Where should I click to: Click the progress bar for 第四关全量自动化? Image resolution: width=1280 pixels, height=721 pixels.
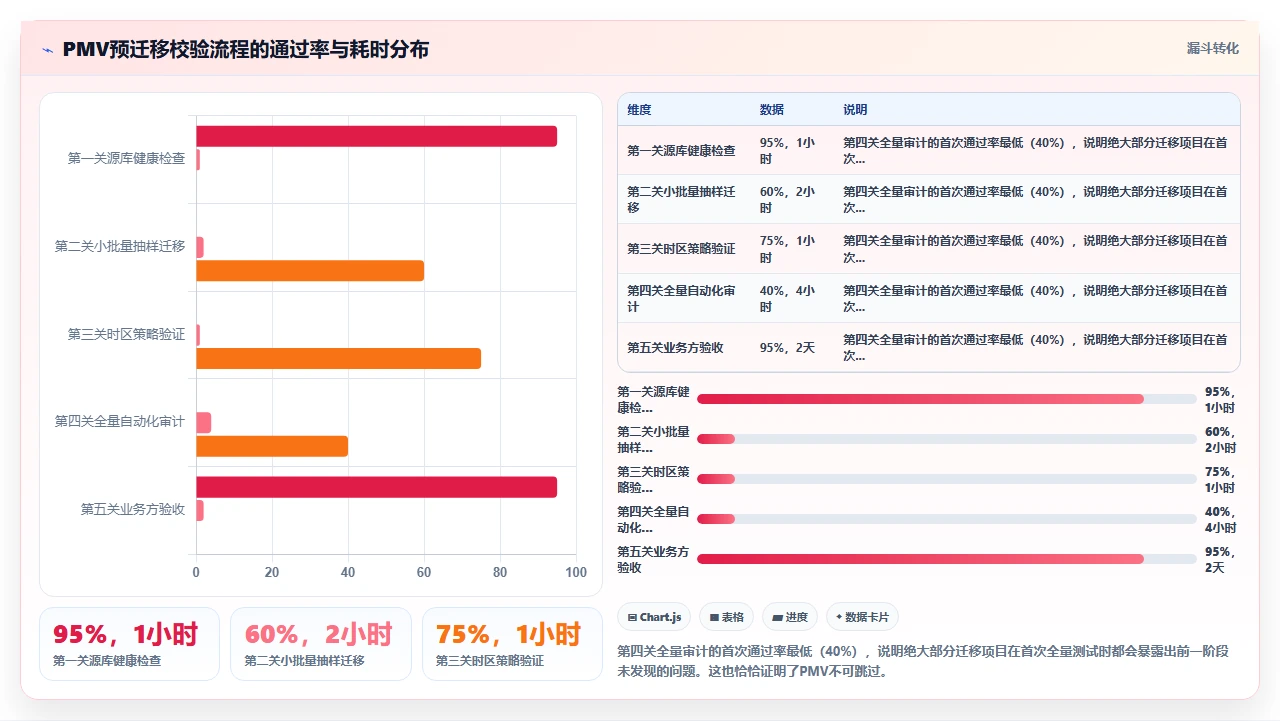(x=946, y=519)
